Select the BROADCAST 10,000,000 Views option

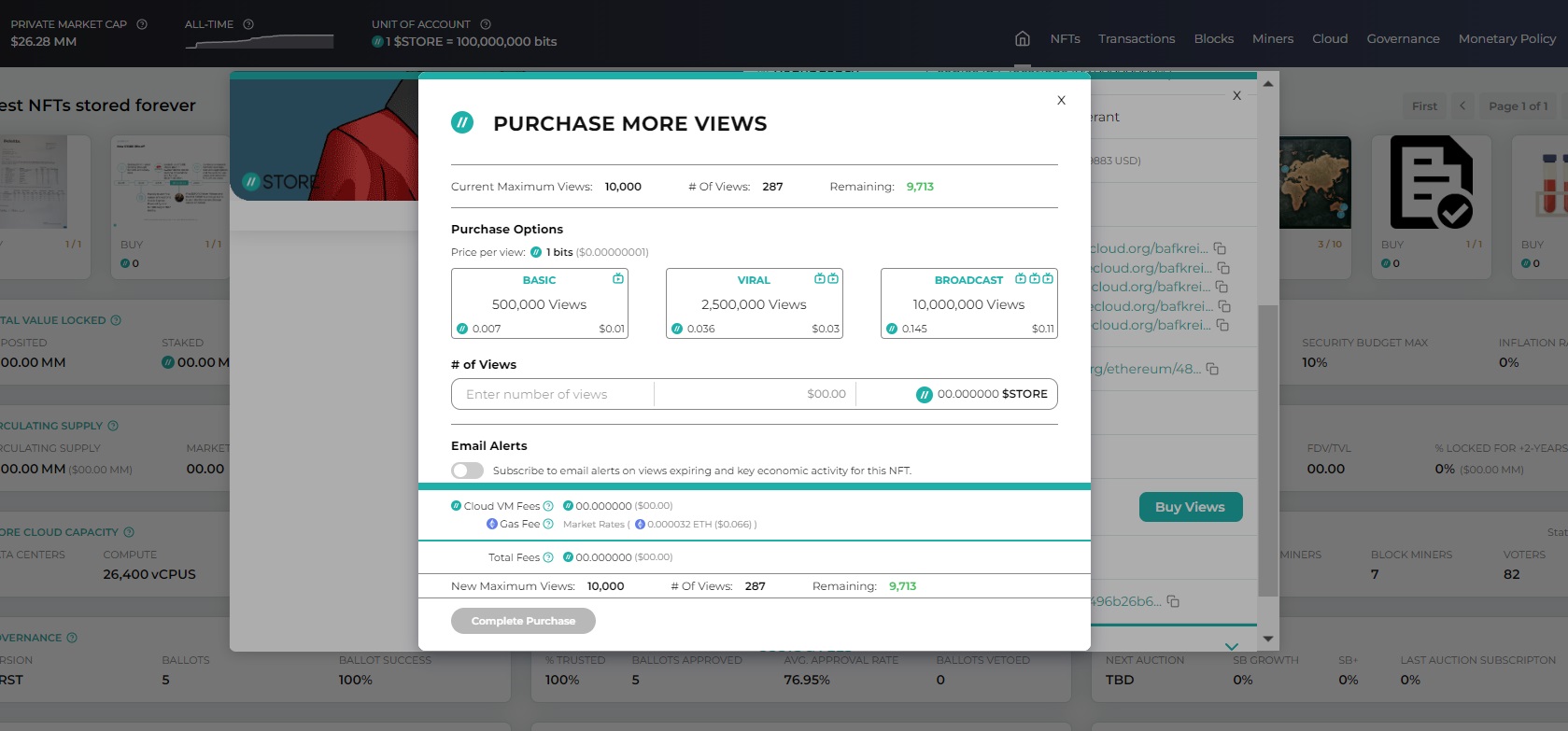pyautogui.click(x=969, y=303)
